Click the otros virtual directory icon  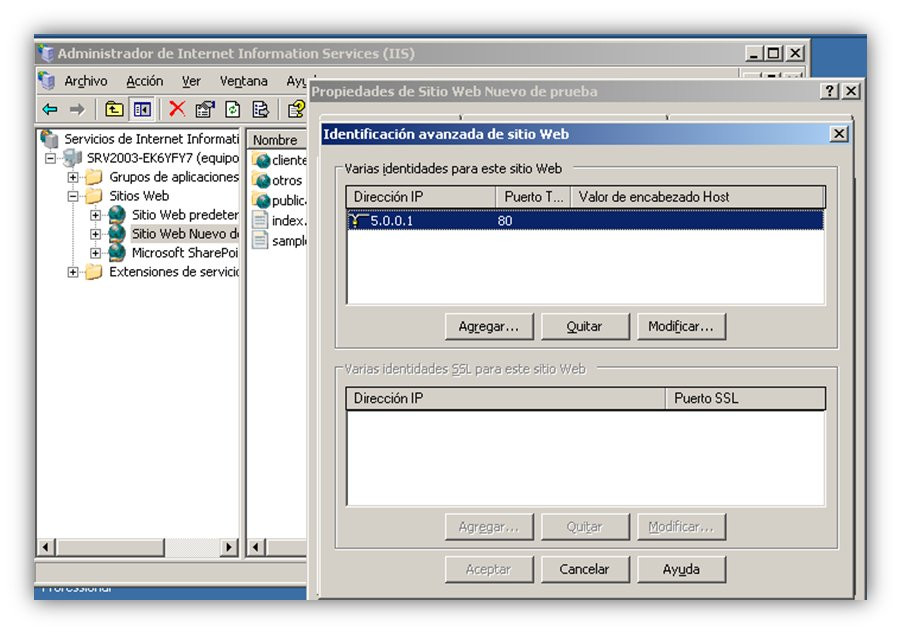(261, 180)
